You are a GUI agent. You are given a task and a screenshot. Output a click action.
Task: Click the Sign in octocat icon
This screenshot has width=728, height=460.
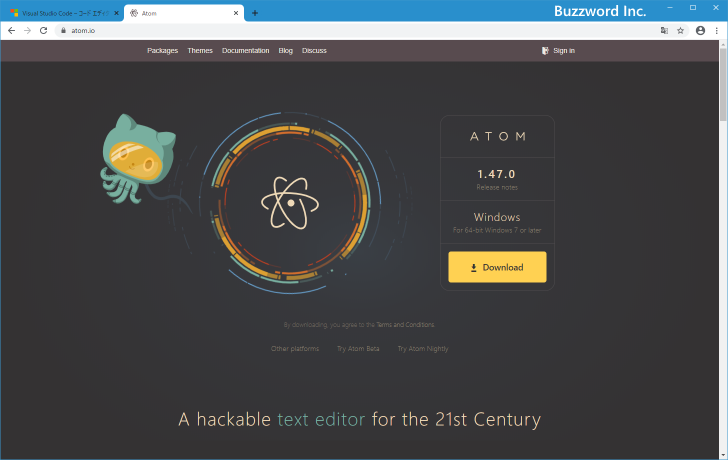click(545, 51)
